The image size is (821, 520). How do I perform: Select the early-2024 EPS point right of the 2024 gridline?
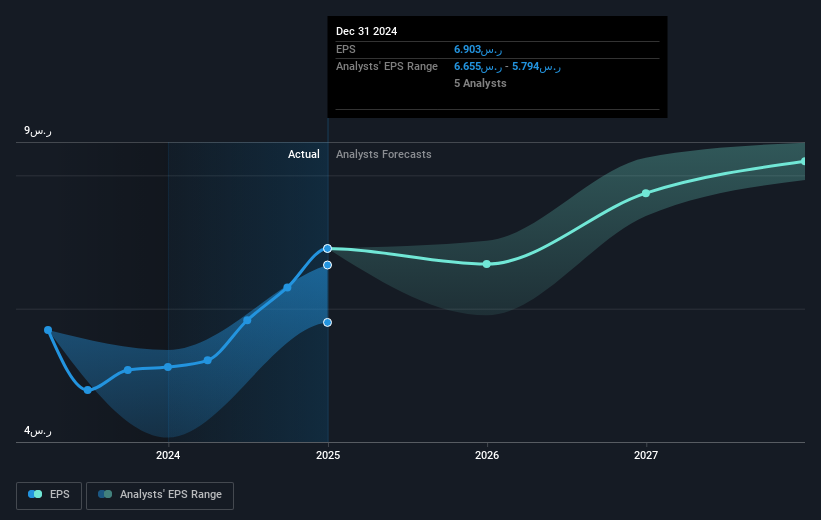(208, 360)
